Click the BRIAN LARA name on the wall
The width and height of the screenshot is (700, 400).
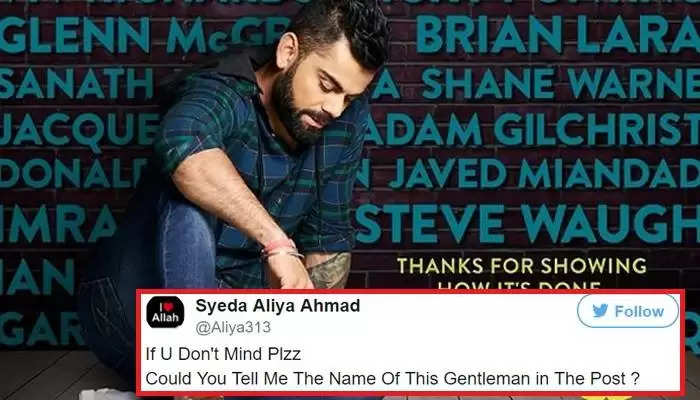[x=558, y=34]
